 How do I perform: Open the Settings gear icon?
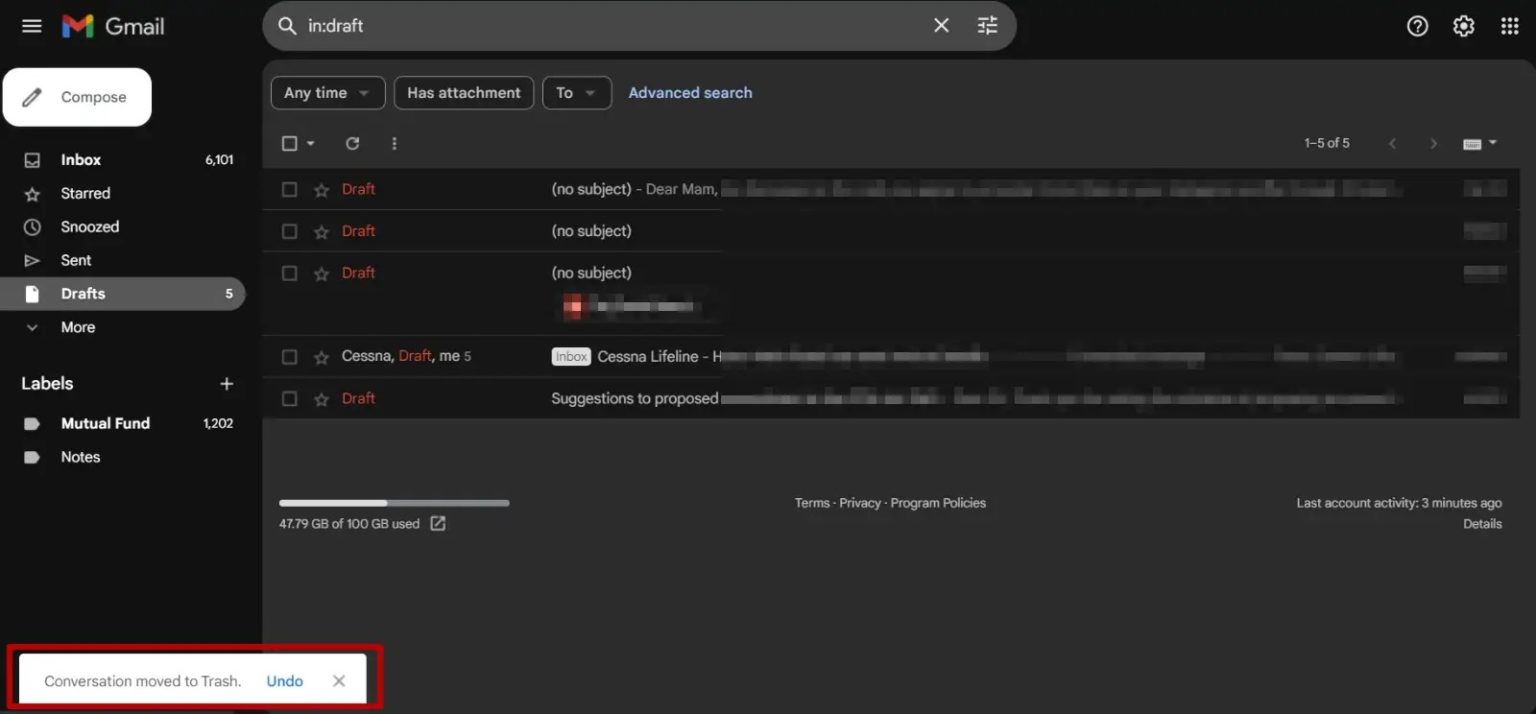[1463, 26]
